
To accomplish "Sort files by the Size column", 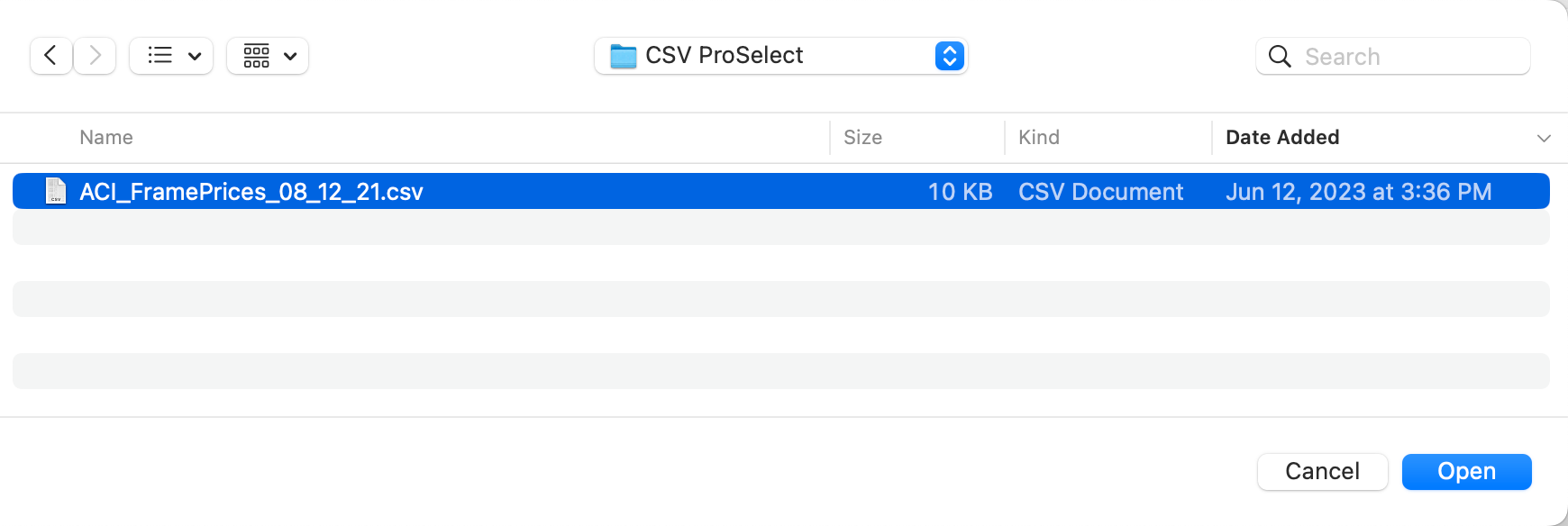I will pyautogui.click(x=862, y=138).
